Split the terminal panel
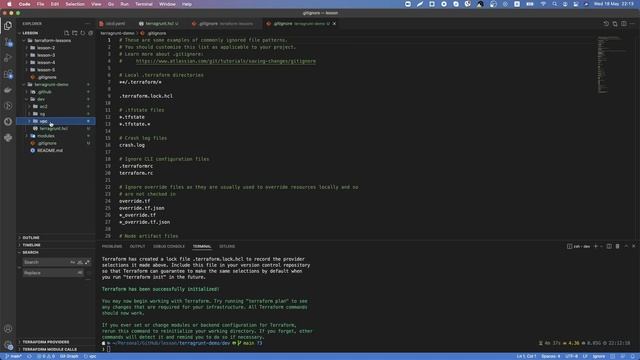Viewport: 640px width, 360px height. tap(609, 246)
